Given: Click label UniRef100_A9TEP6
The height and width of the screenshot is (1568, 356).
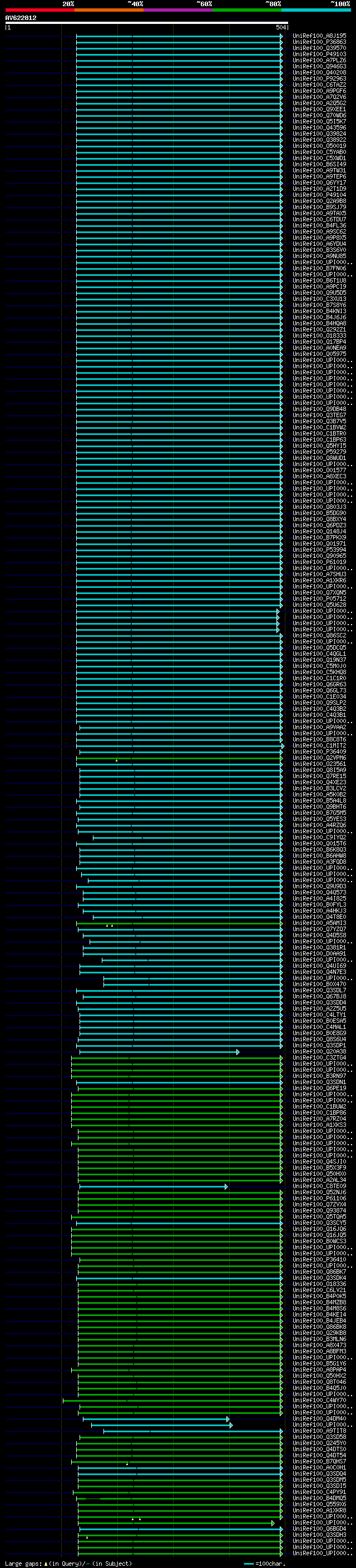Looking at the screenshot, I should click(x=319, y=176).
